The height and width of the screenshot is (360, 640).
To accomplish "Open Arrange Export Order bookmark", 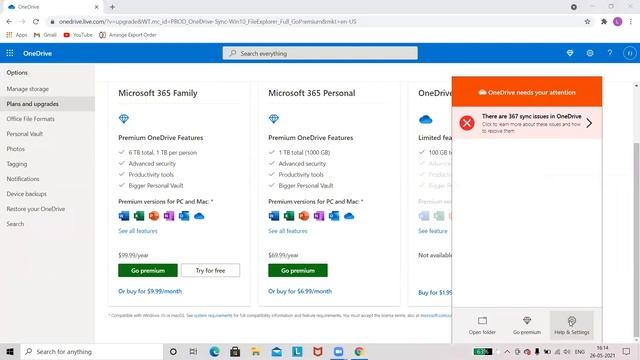I will point(128,35).
